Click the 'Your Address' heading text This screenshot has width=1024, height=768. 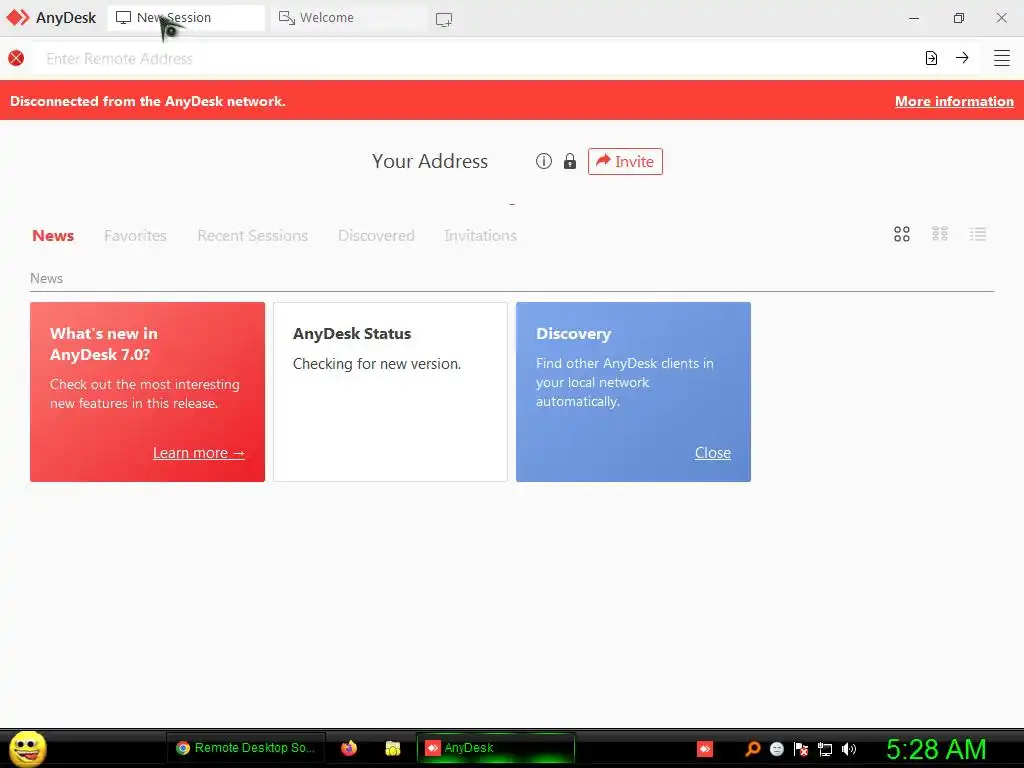430,161
